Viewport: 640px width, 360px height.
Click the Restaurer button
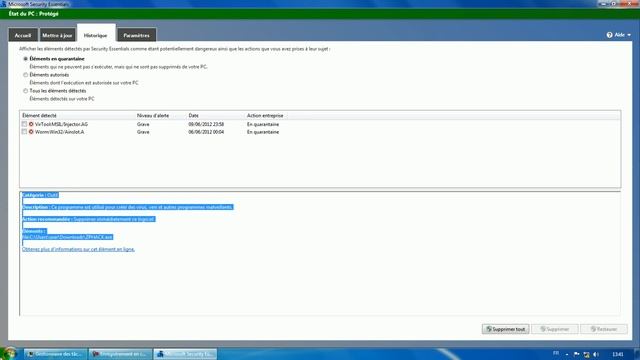[x=604, y=329]
